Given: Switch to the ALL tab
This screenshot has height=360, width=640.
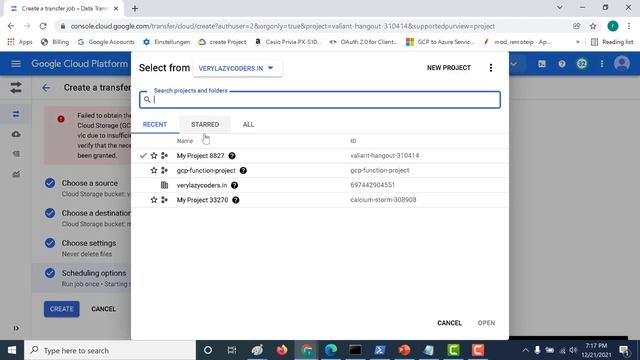Looking at the screenshot, I should click(248, 124).
